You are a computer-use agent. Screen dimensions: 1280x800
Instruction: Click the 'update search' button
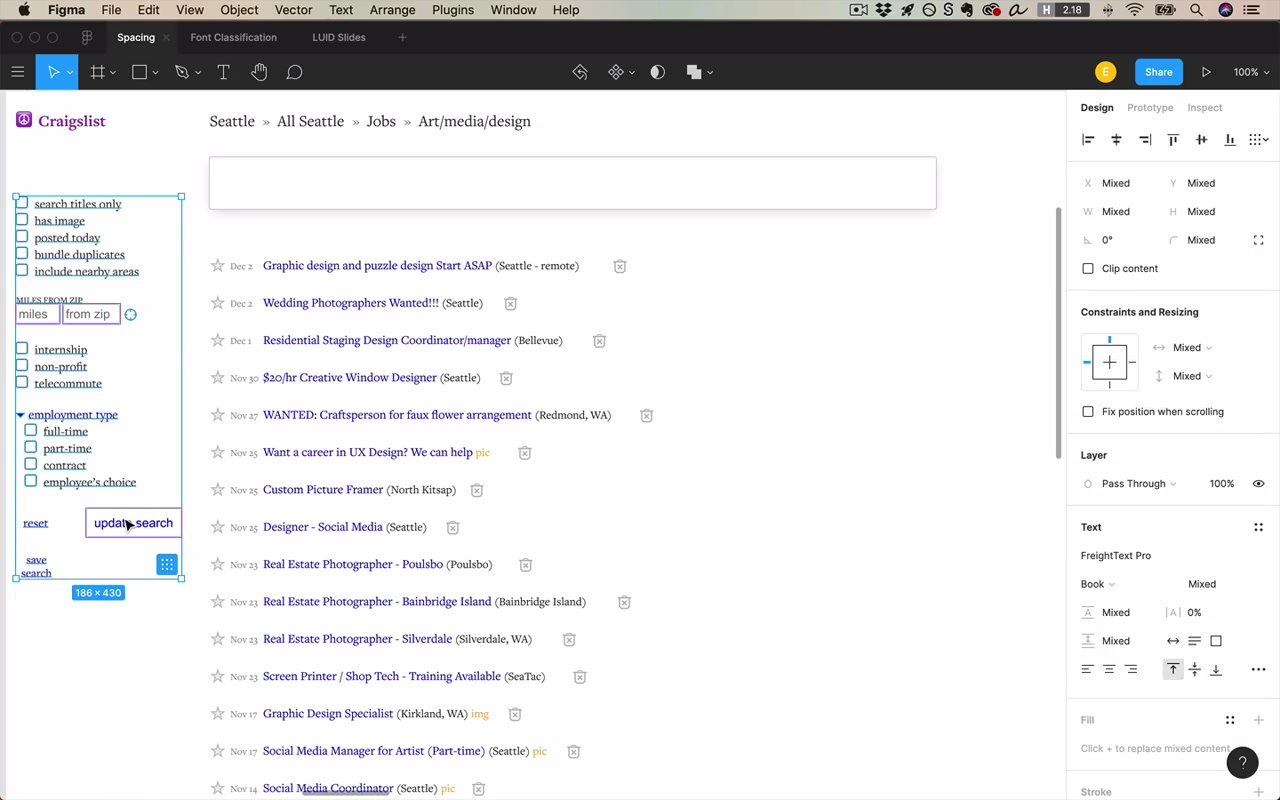tap(133, 523)
